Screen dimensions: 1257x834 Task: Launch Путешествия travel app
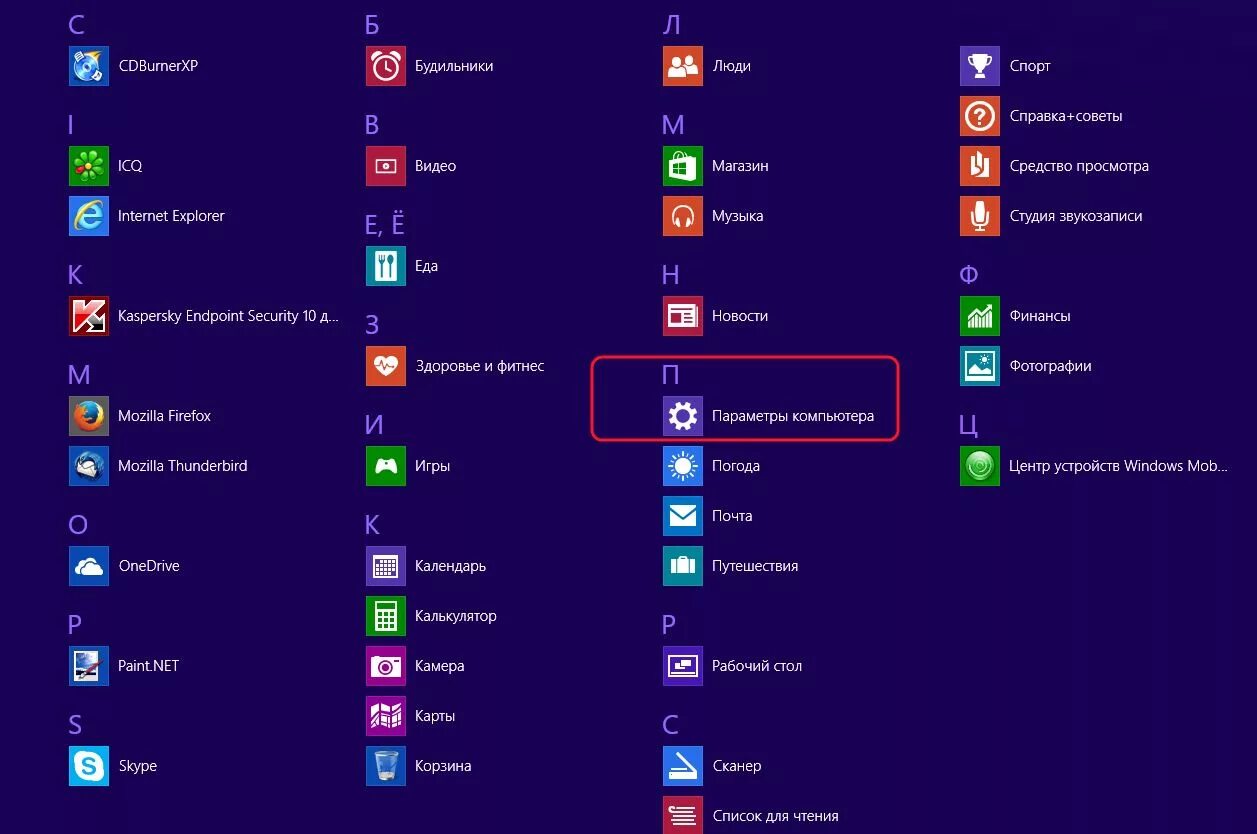683,566
